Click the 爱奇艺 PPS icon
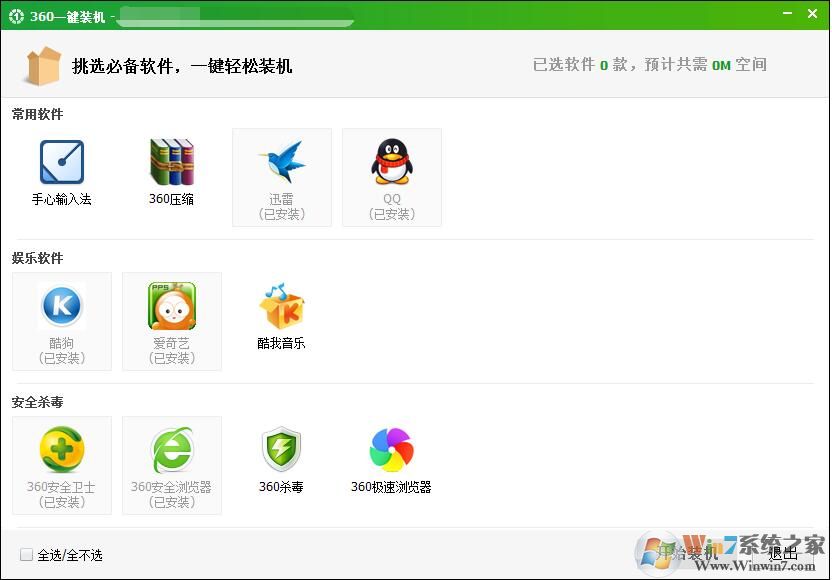Viewport: 832px width, 580px height. (172, 306)
